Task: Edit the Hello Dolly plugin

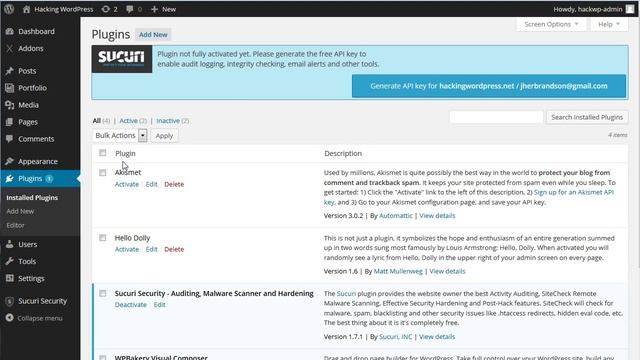Action: click(151, 249)
